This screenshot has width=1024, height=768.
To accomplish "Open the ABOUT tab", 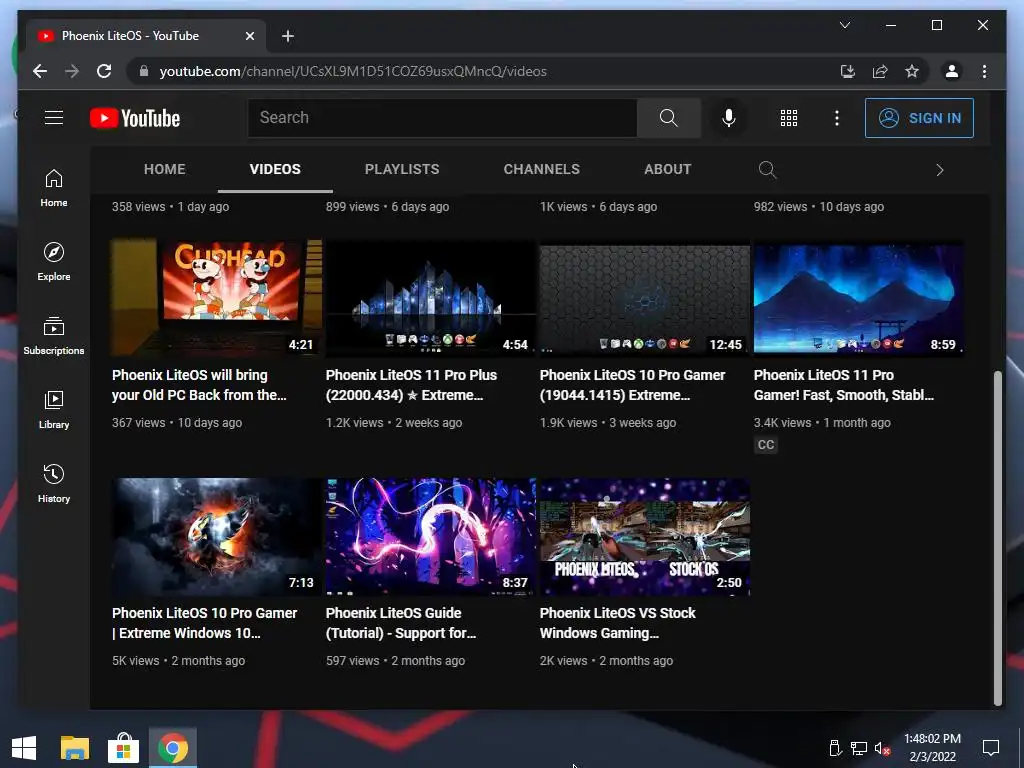I will point(667,169).
